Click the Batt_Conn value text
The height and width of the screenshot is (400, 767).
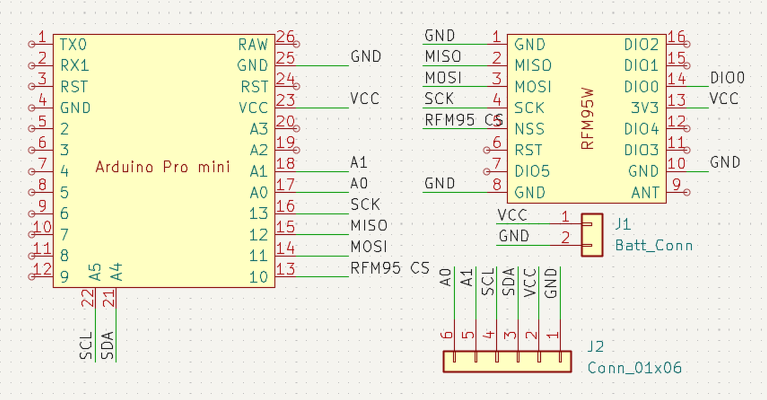[654, 245]
